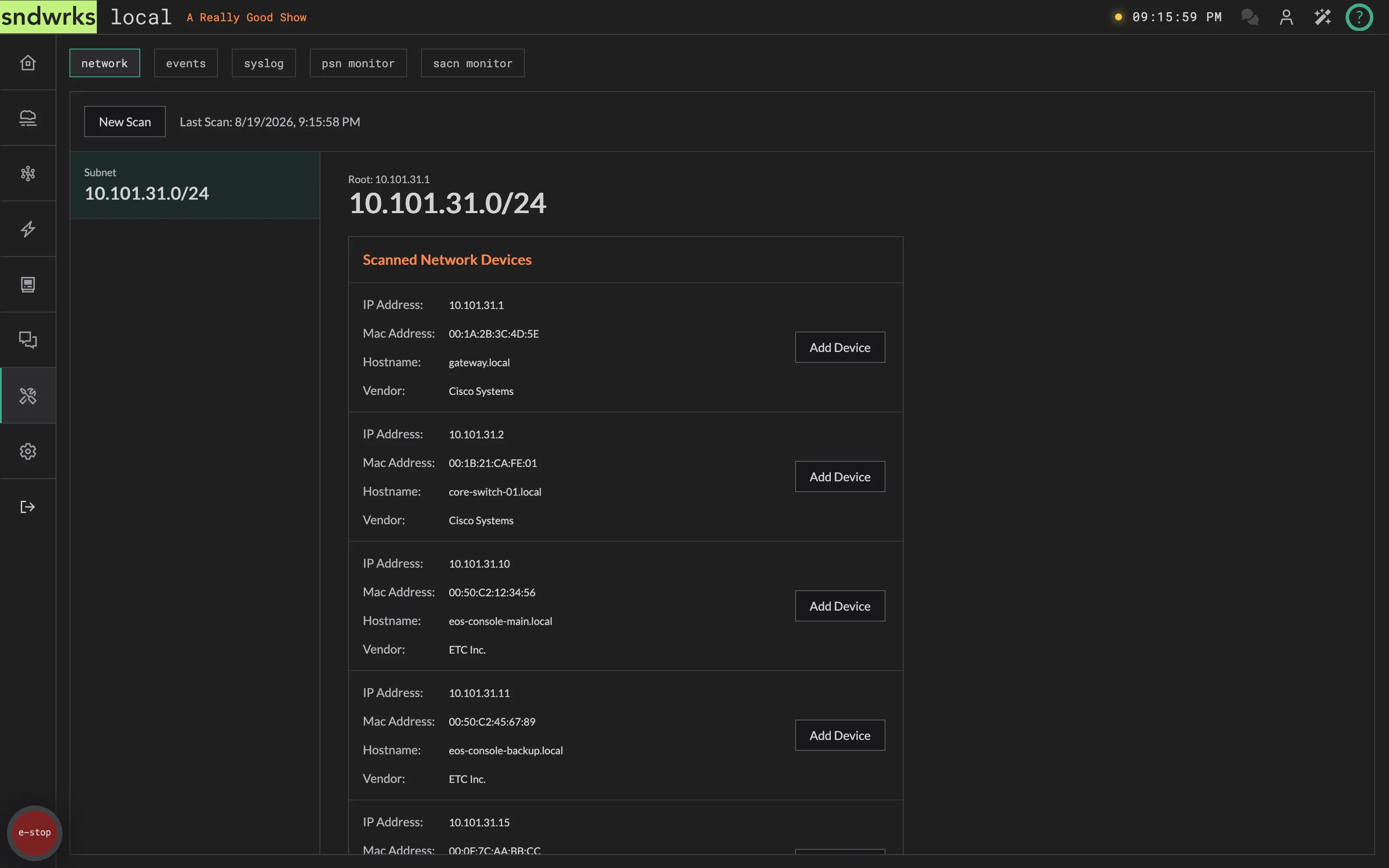Open the network nodes icon in sidebar
1389x868 pixels.
point(27,173)
